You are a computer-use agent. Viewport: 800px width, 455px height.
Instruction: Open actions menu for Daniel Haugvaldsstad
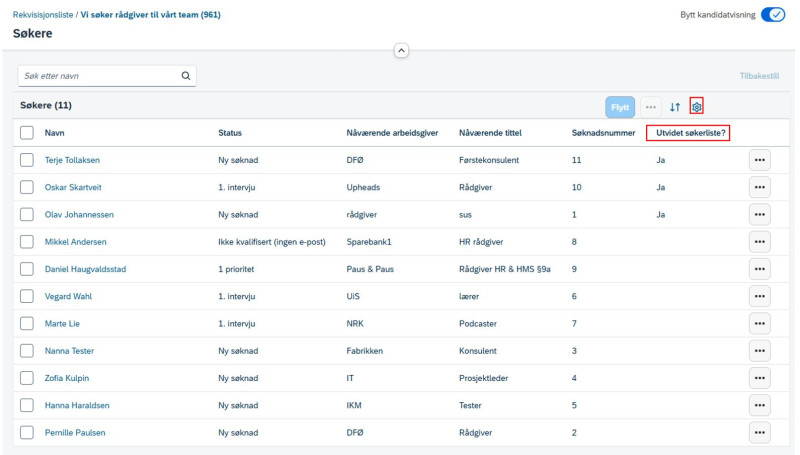(760, 269)
